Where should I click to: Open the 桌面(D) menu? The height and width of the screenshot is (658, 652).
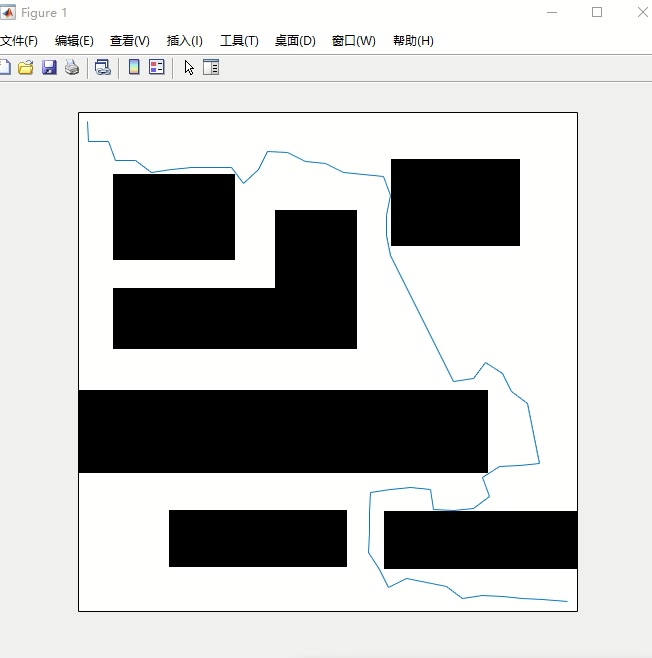point(295,41)
